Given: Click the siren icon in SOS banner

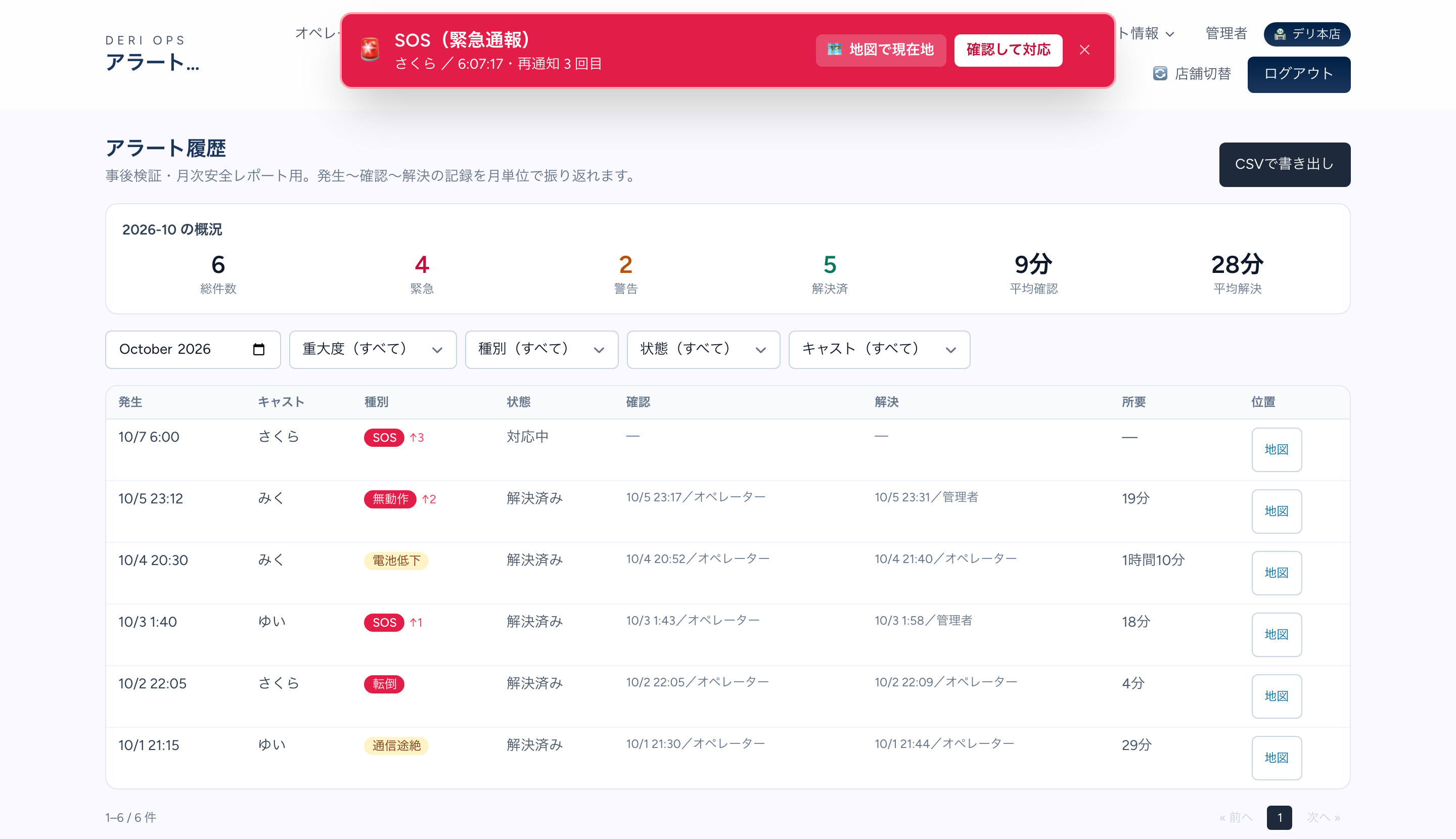Looking at the screenshot, I should tap(370, 50).
